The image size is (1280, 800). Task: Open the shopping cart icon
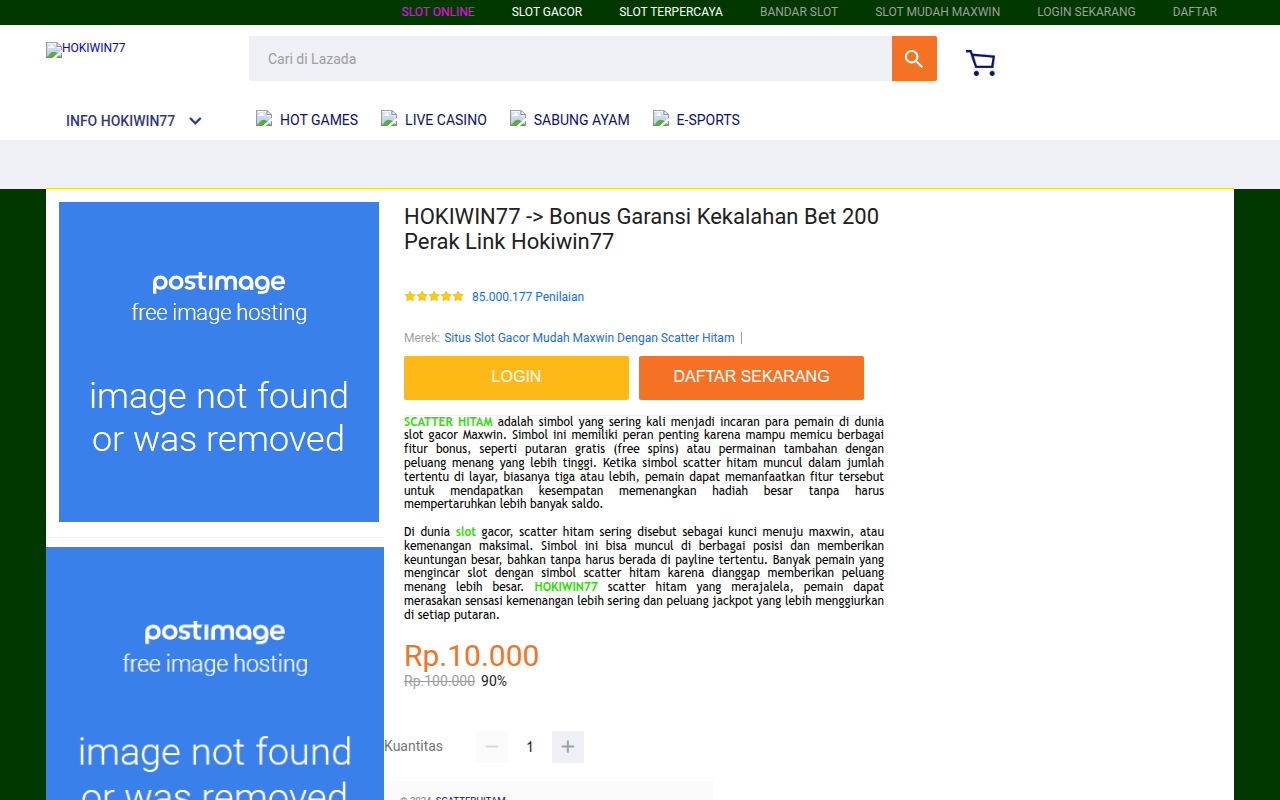(980, 63)
